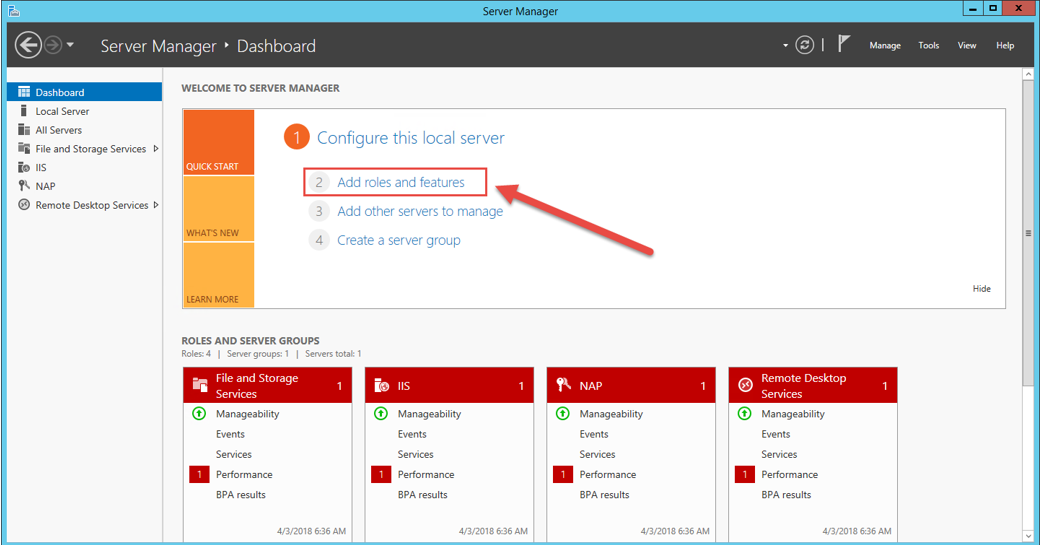Image resolution: width=1041 pixels, height=545 pixels.
Task: Click the IIS icon in sidebar
Action: [x=25, y=168]
